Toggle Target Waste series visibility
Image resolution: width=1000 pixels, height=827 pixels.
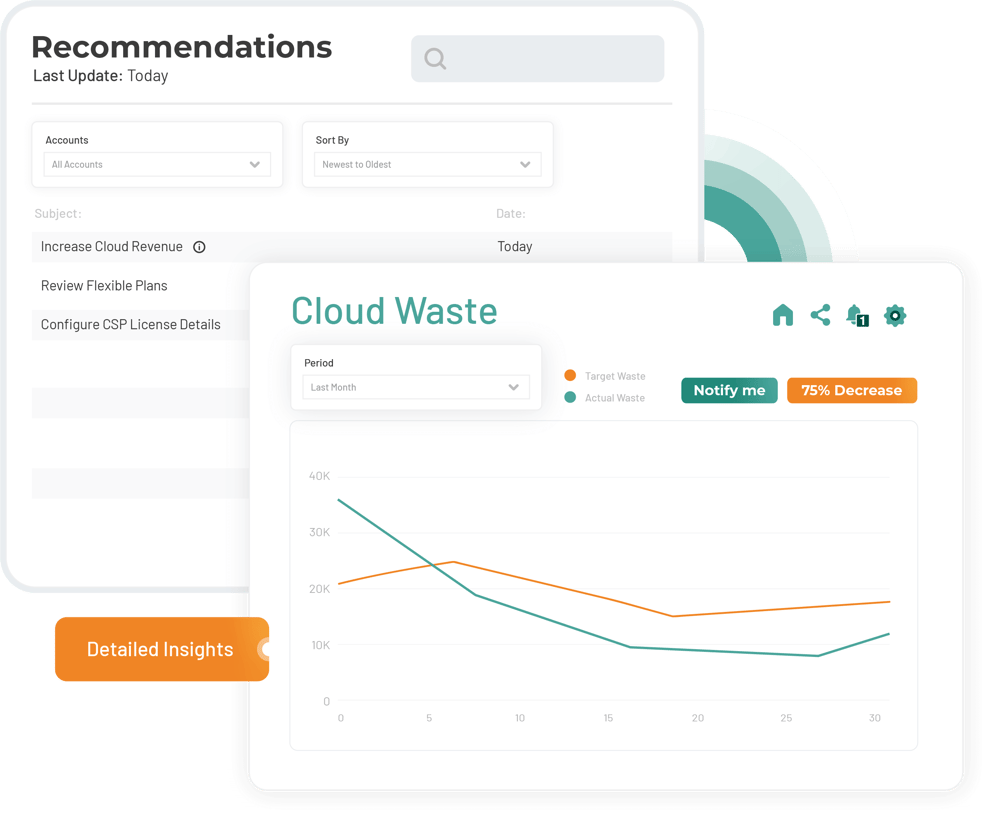614,375
